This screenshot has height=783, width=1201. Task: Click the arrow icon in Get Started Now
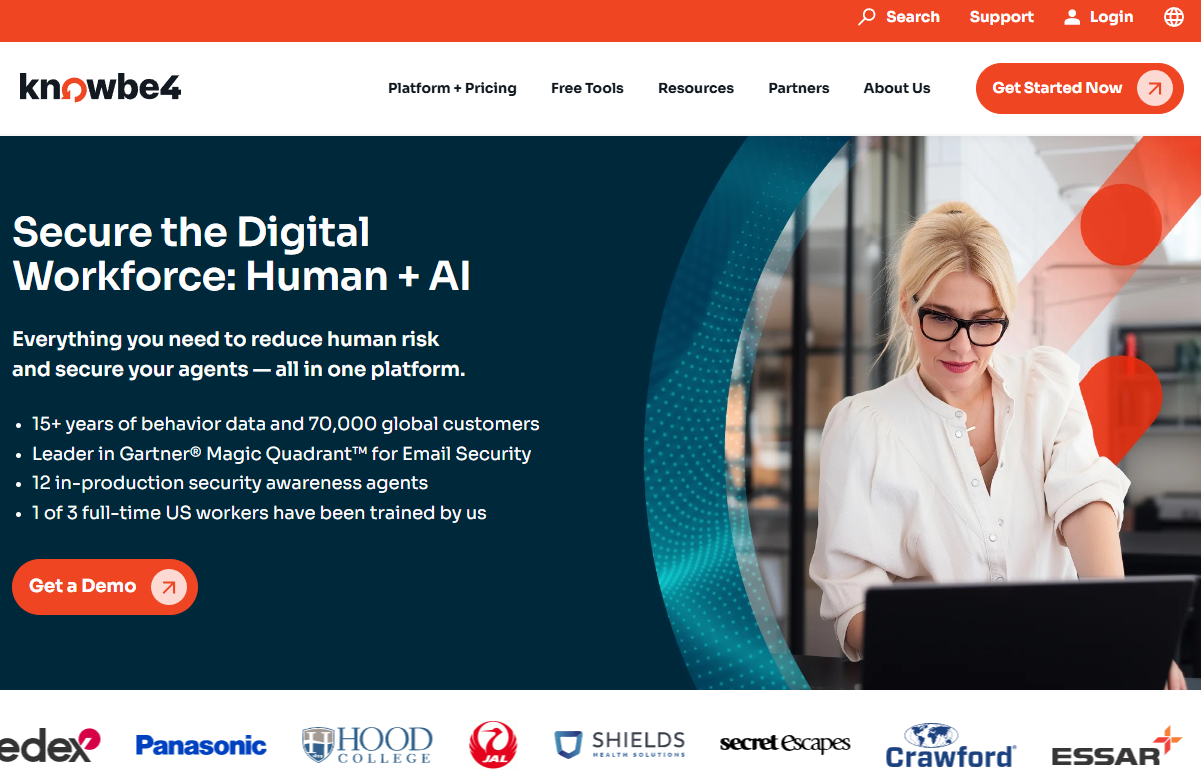tap(1155, 88)
